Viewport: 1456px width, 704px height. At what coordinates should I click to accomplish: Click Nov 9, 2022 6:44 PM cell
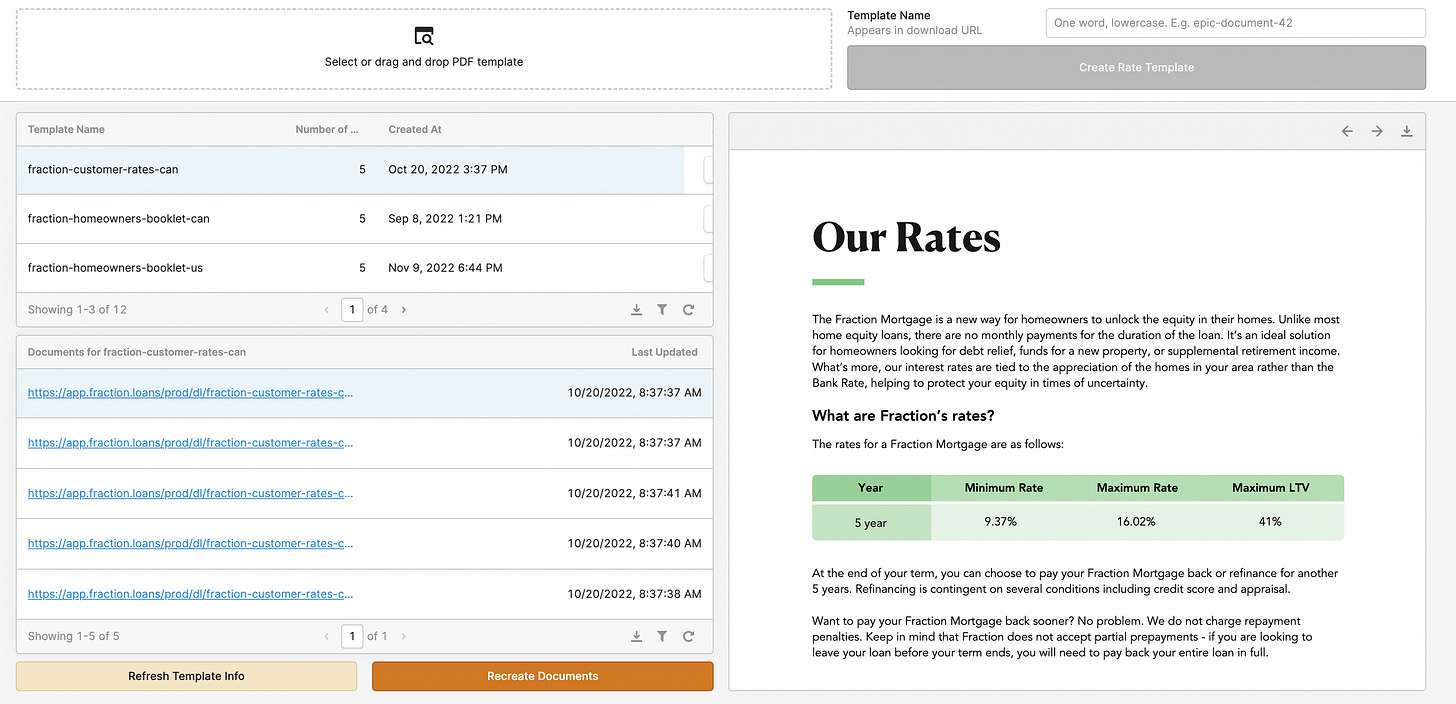[445, 268]
